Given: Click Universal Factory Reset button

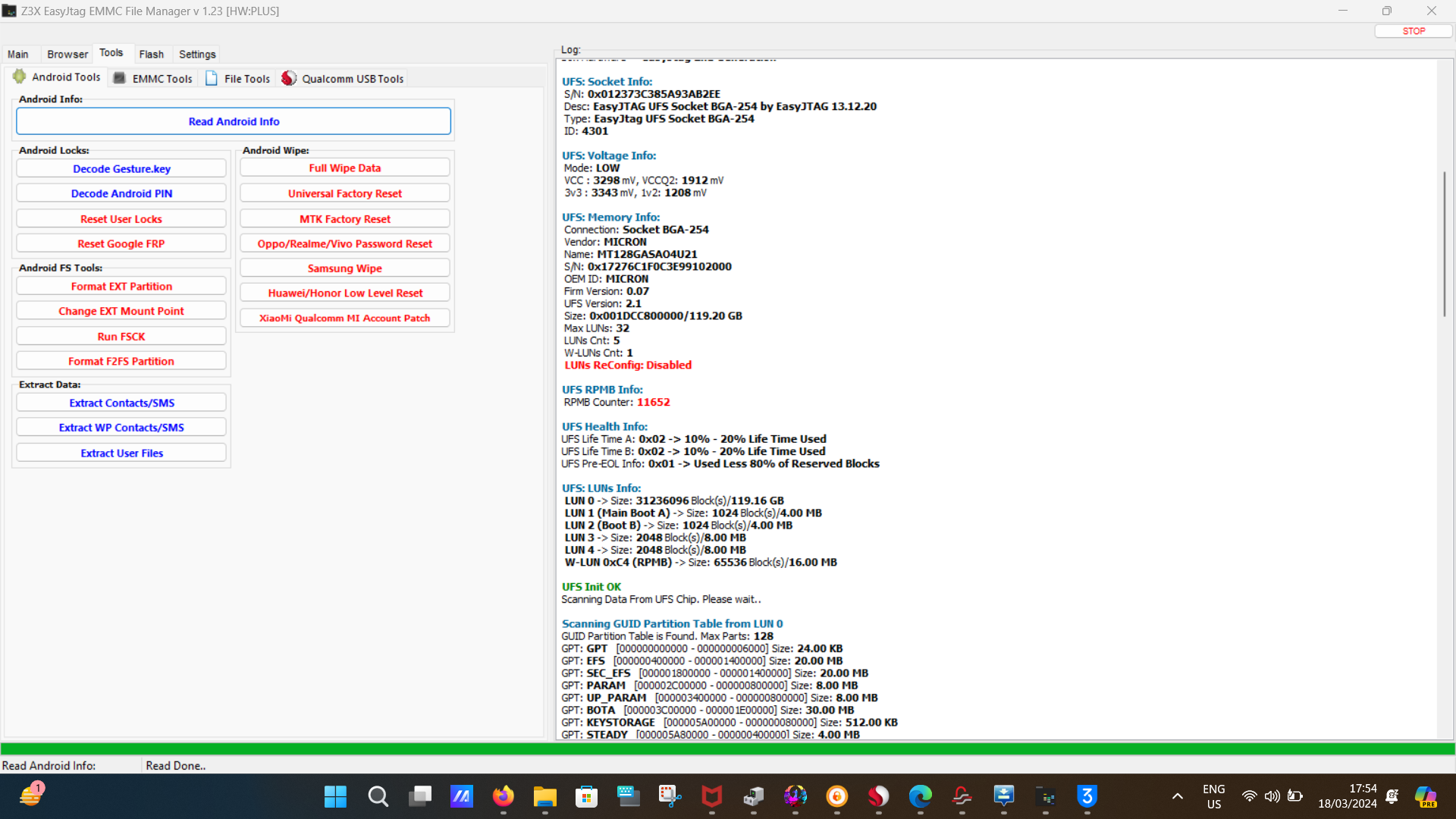Looking at the screenshot, I should point(345,193).
